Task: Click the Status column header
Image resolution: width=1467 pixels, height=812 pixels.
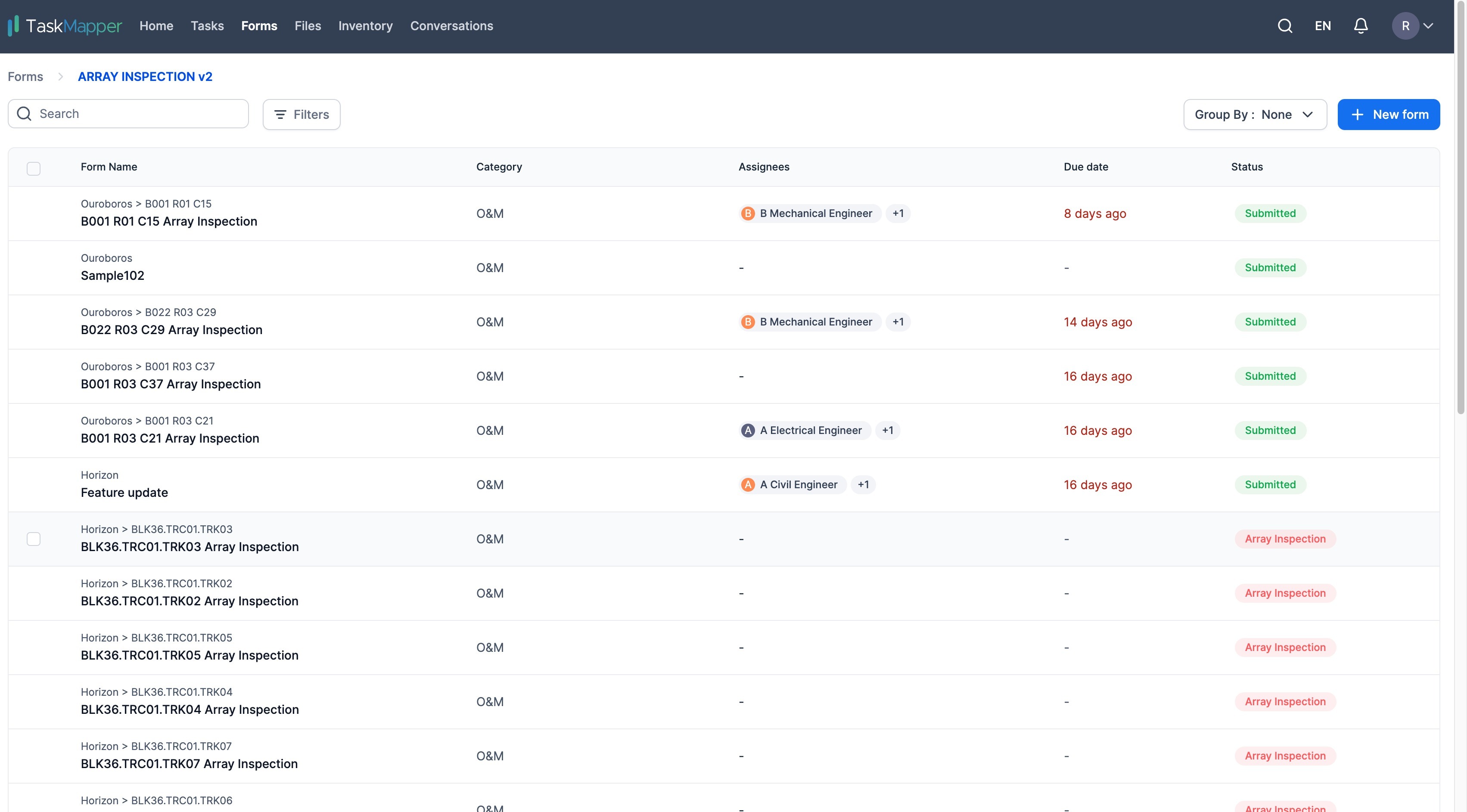Action: (1246, 167)
